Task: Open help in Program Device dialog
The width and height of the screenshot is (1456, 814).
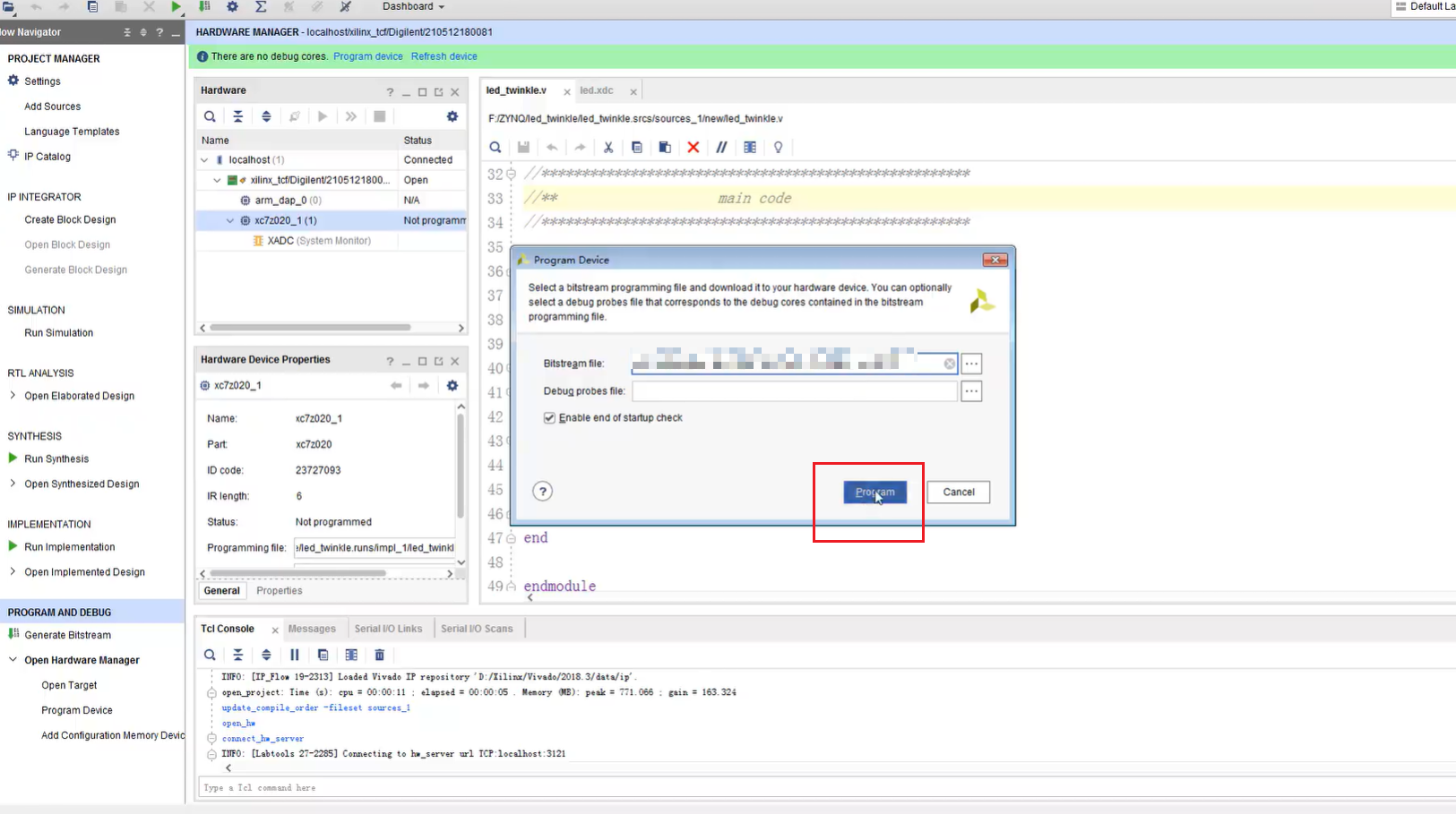Action: (542, 491)
